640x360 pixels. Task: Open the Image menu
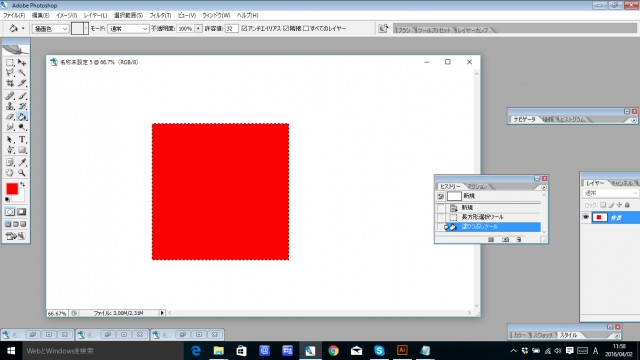pos(66,15)
